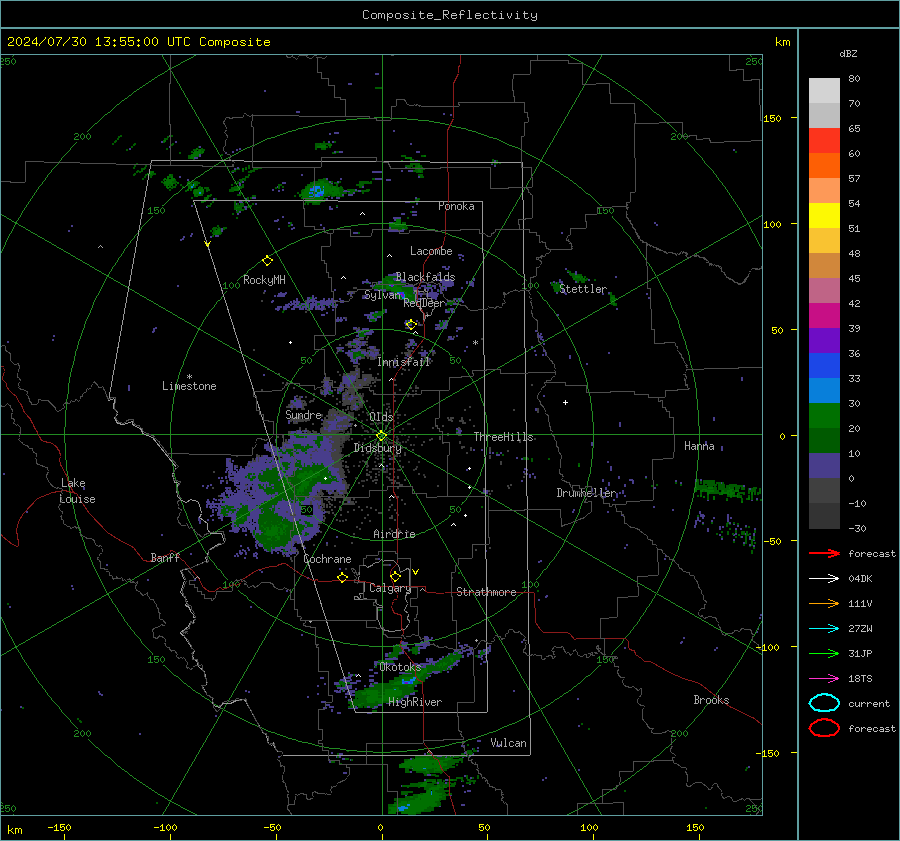Select the bright yellow 54 dBZ swatch
The width and height of the screenshot is (900, 841).
(x=824, y=215)
